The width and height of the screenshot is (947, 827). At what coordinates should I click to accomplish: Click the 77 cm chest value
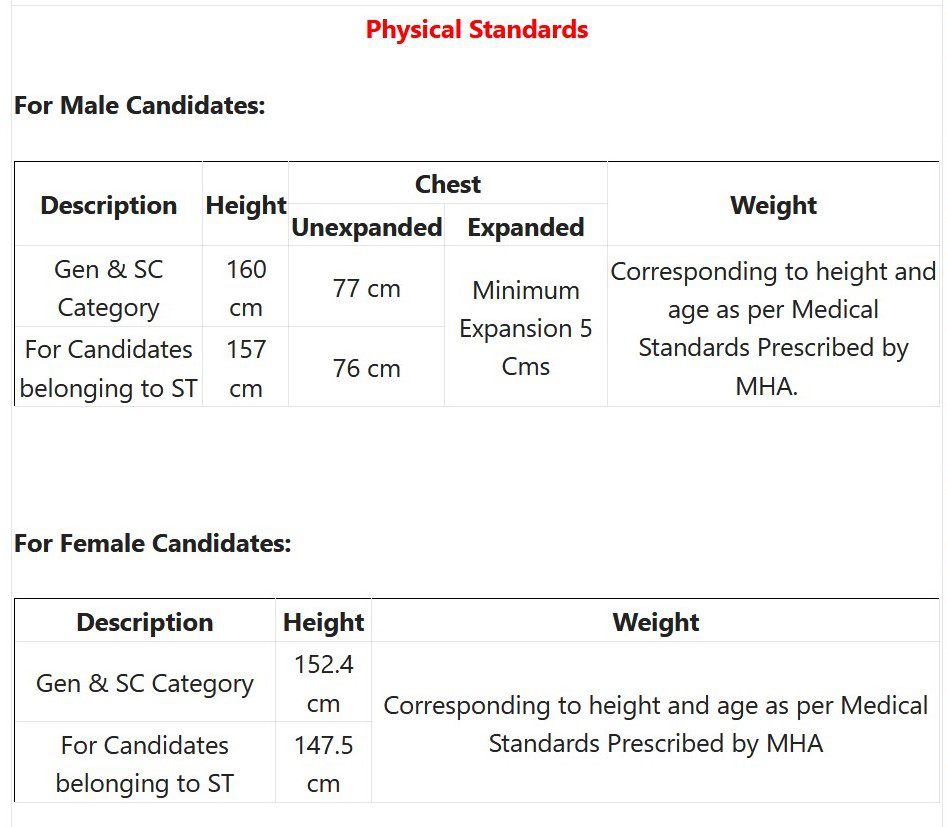coord(366,289)
